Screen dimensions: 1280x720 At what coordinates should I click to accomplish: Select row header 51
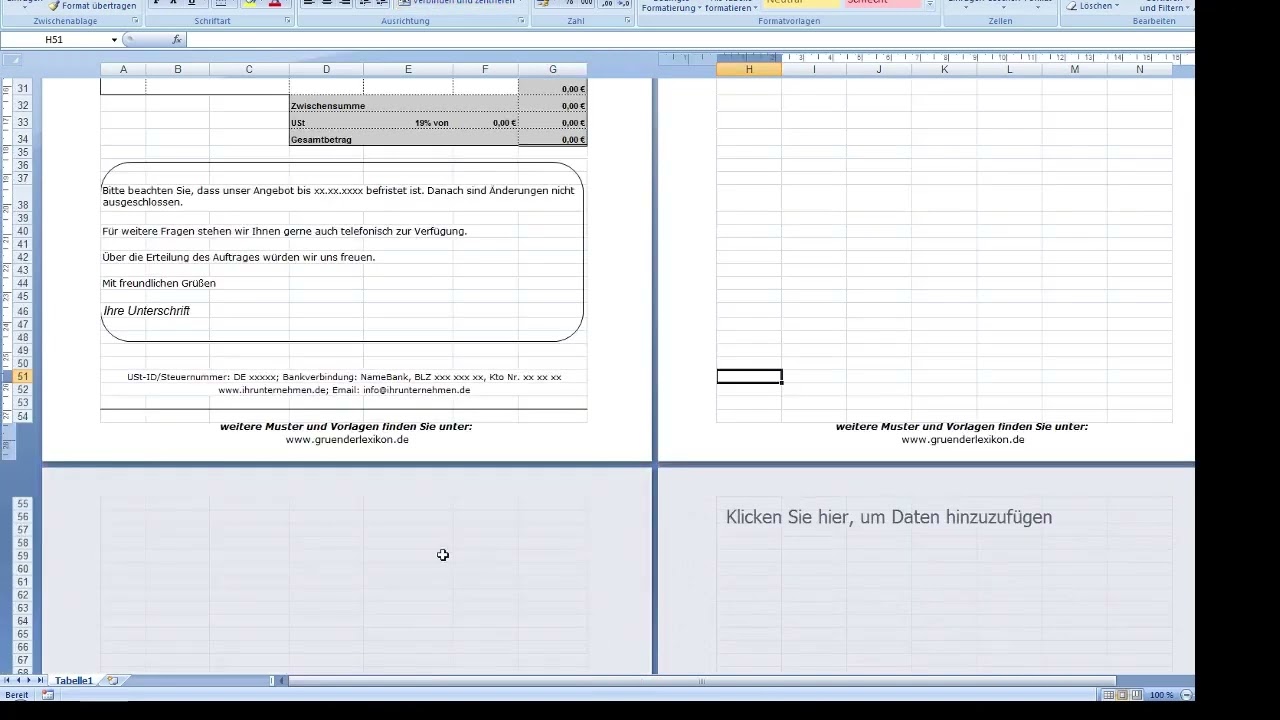[x=22, y=377]
